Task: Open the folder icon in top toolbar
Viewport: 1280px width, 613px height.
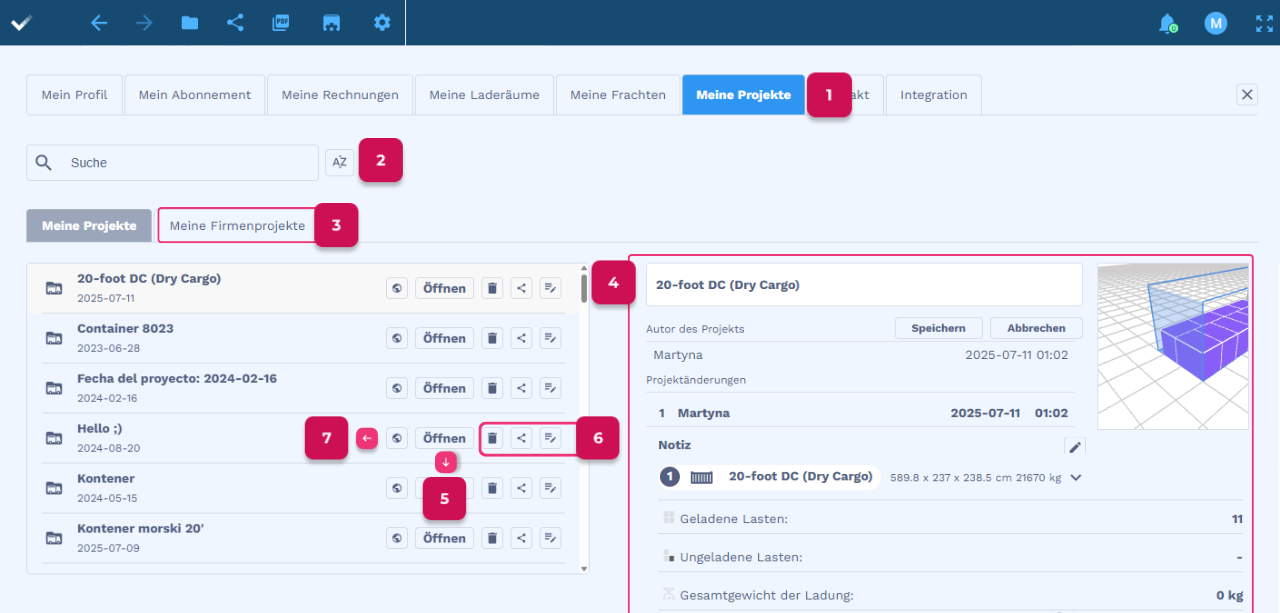Action: 190,23
